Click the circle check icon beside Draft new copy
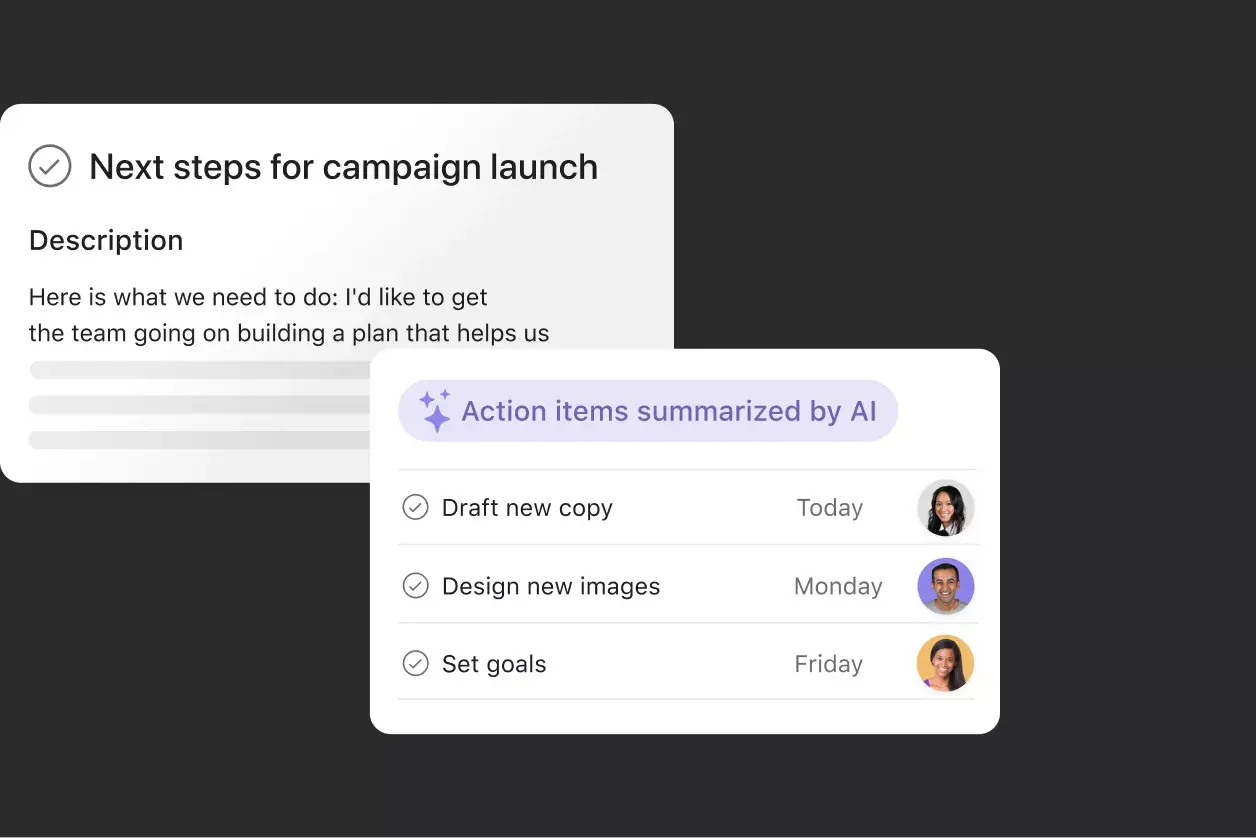1256x838 pixels. [415, 507]
